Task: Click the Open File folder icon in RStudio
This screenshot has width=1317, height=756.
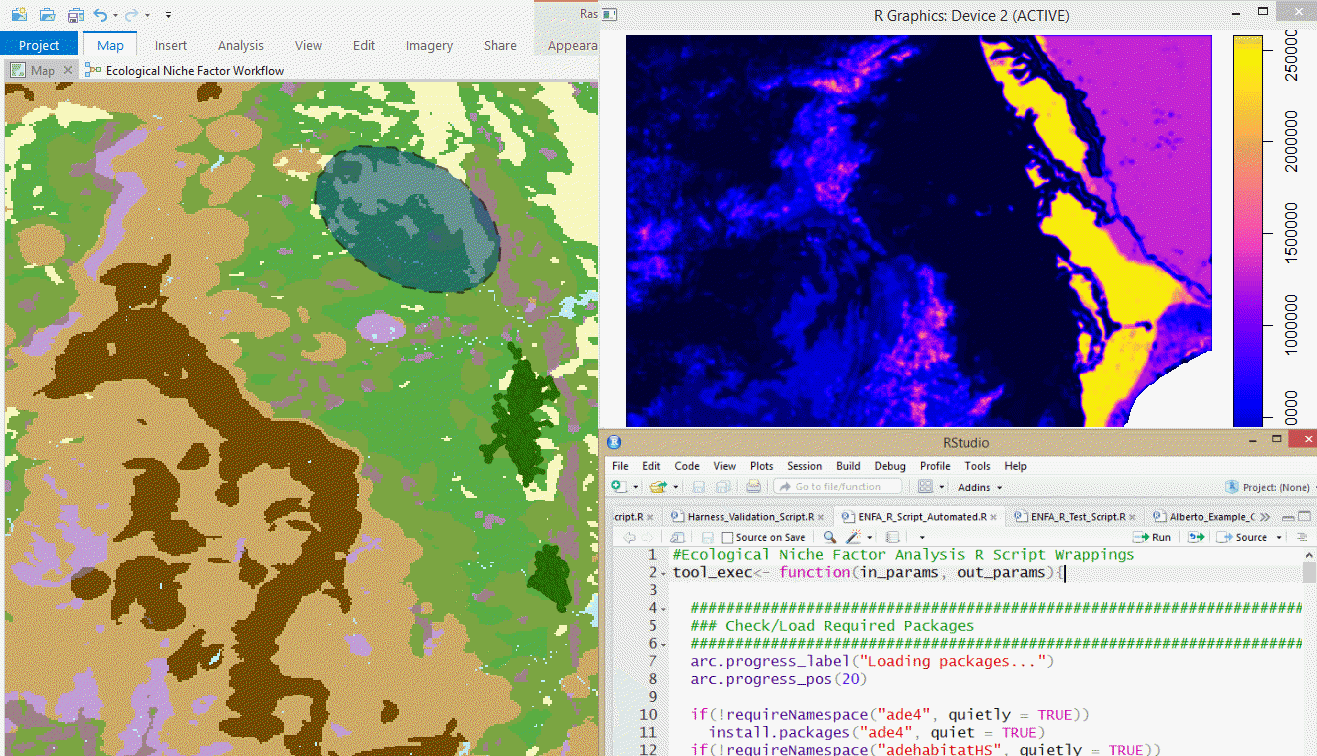Action: tap(656, 487)
